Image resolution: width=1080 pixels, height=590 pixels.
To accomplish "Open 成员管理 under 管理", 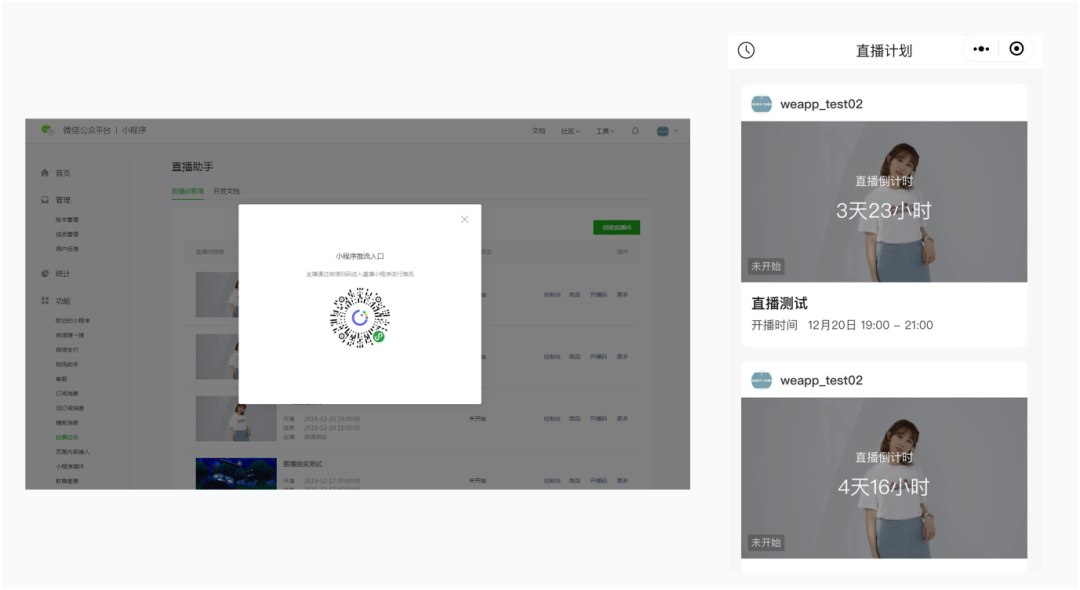I will 67,234.
